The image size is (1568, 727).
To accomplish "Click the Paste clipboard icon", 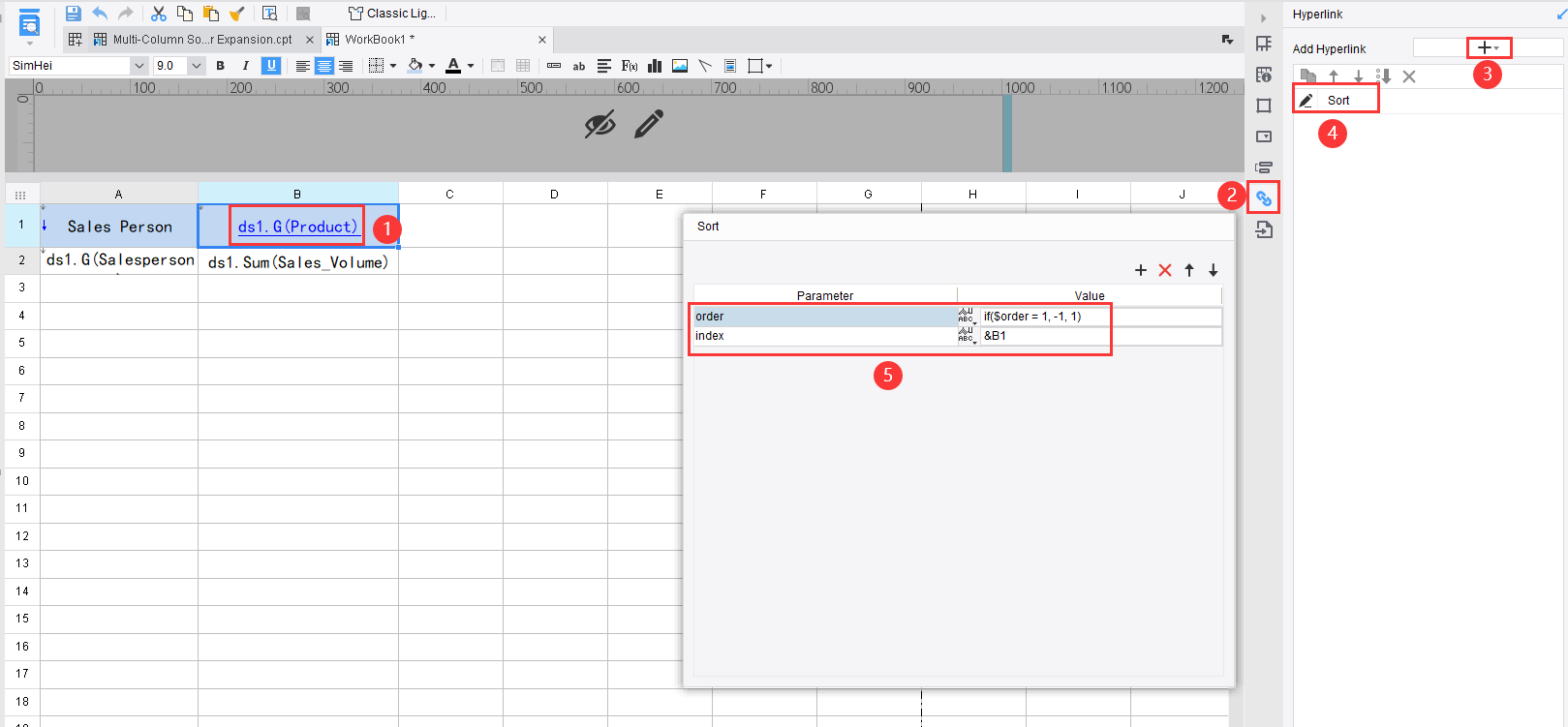I will coord(210,14).
